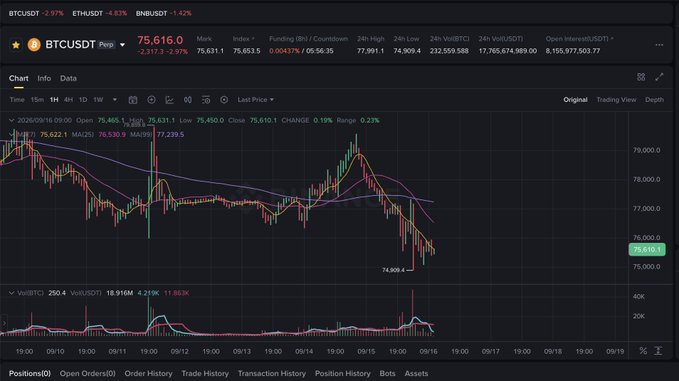Select the 1W interval

point(98,100)
